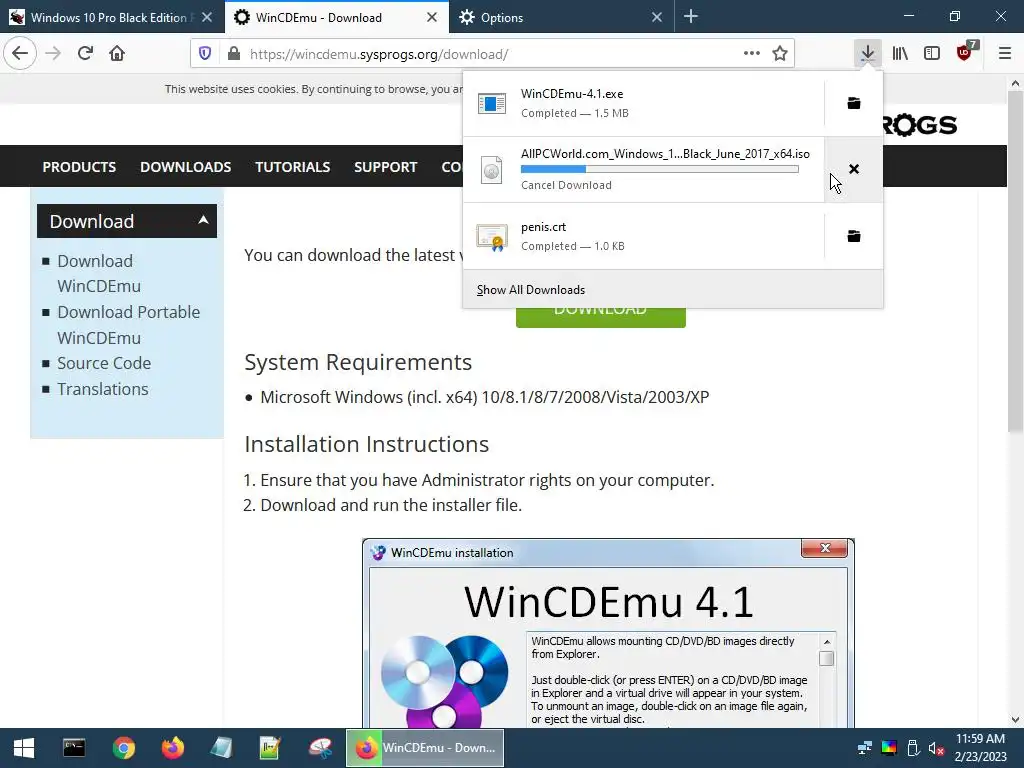Open the Windows Start menu
The width and height of the screenshot is (1024, 768).
click(24, 748)
